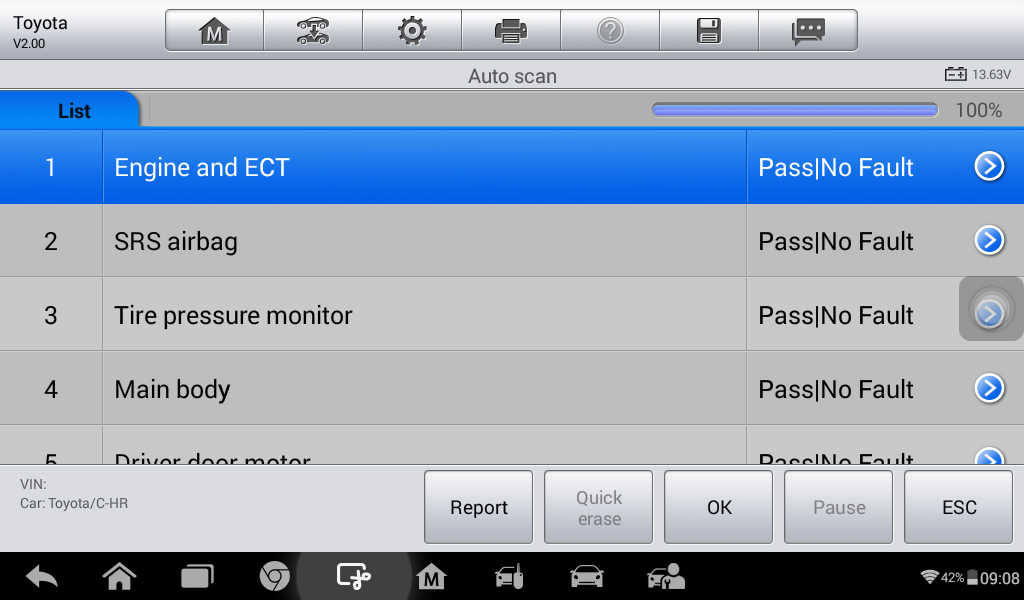Screen dimensions: 1024x600
Task: Click the vehicle swap icon in toolbar
Action: 313,31
